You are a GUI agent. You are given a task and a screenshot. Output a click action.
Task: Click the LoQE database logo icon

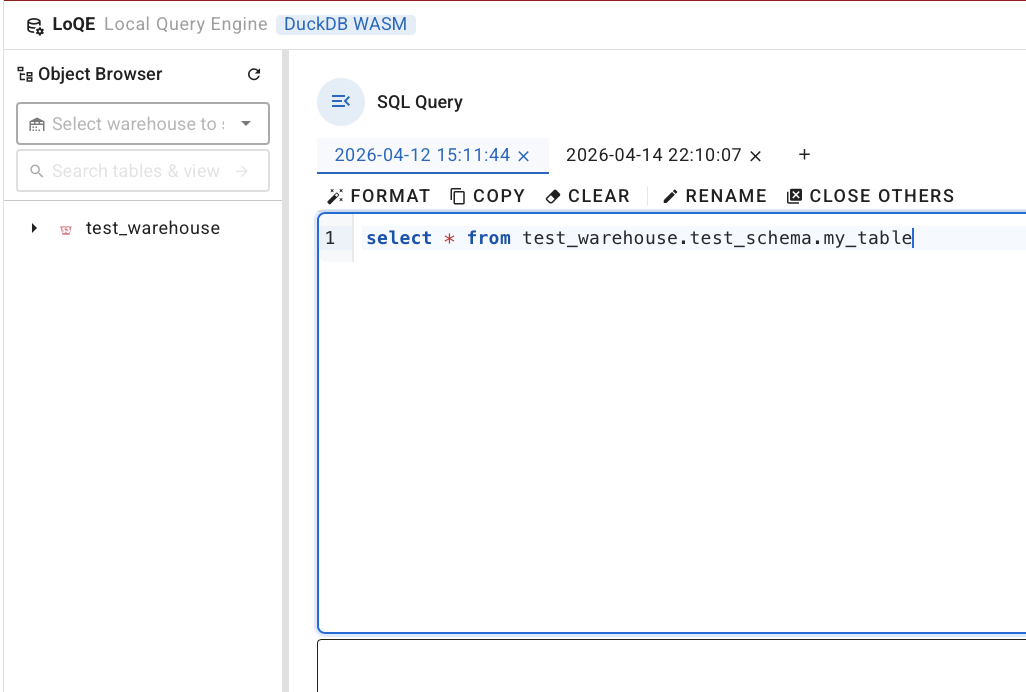click(x=35, y=25)
